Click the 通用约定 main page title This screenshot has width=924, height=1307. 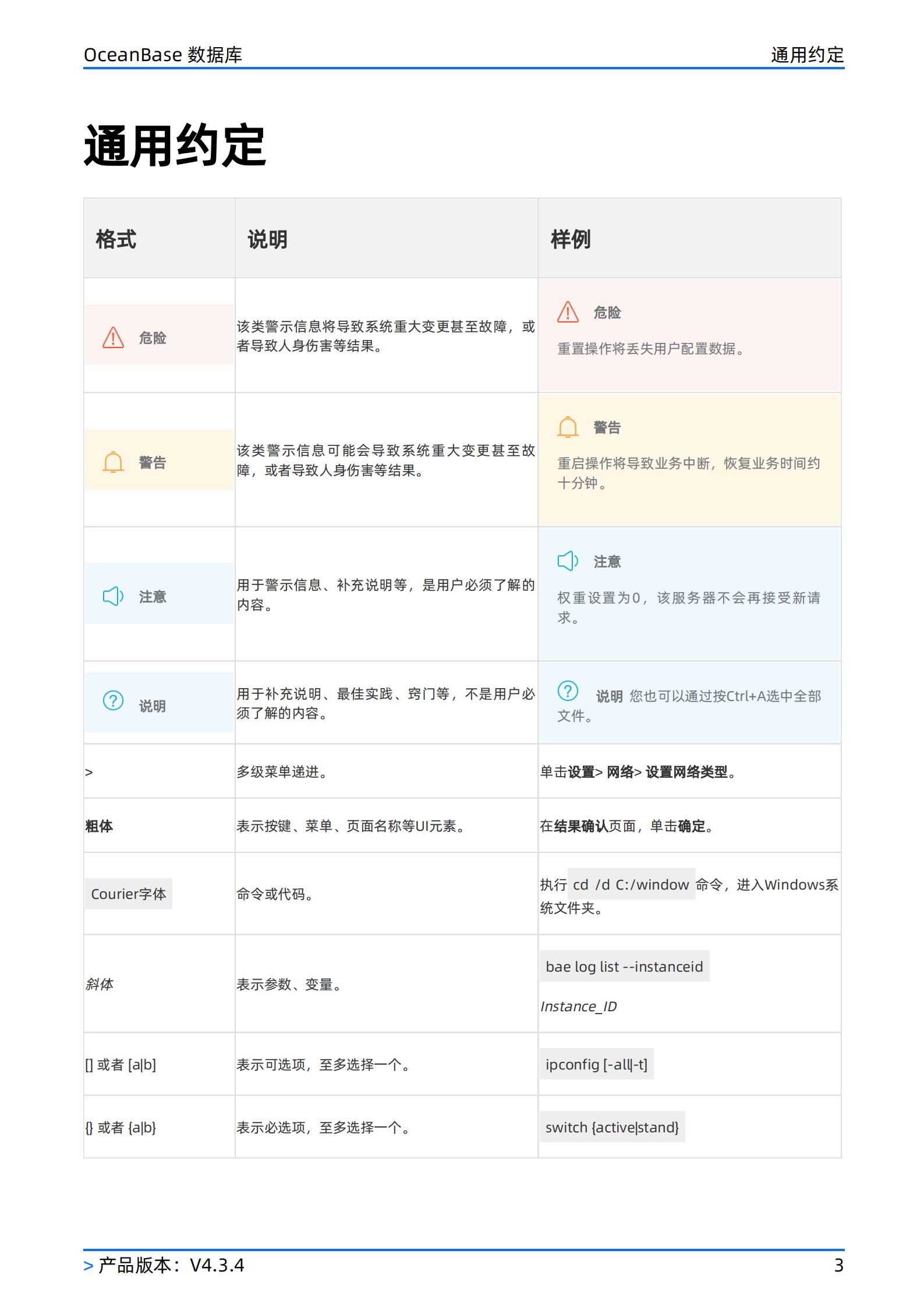click(175, 146)
